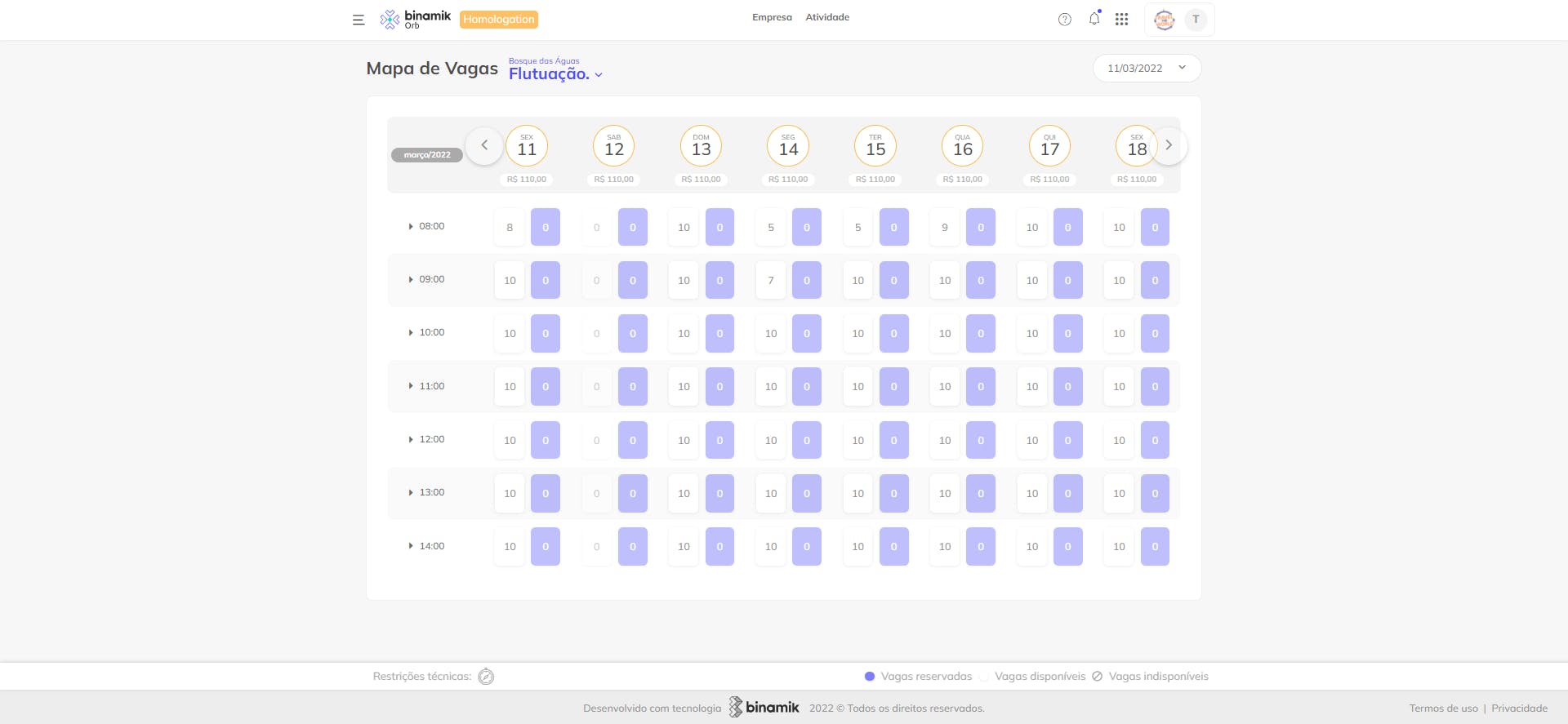Click available slots 7 at 09:00 day 14

pyautogui.click(x=771, y=280)
